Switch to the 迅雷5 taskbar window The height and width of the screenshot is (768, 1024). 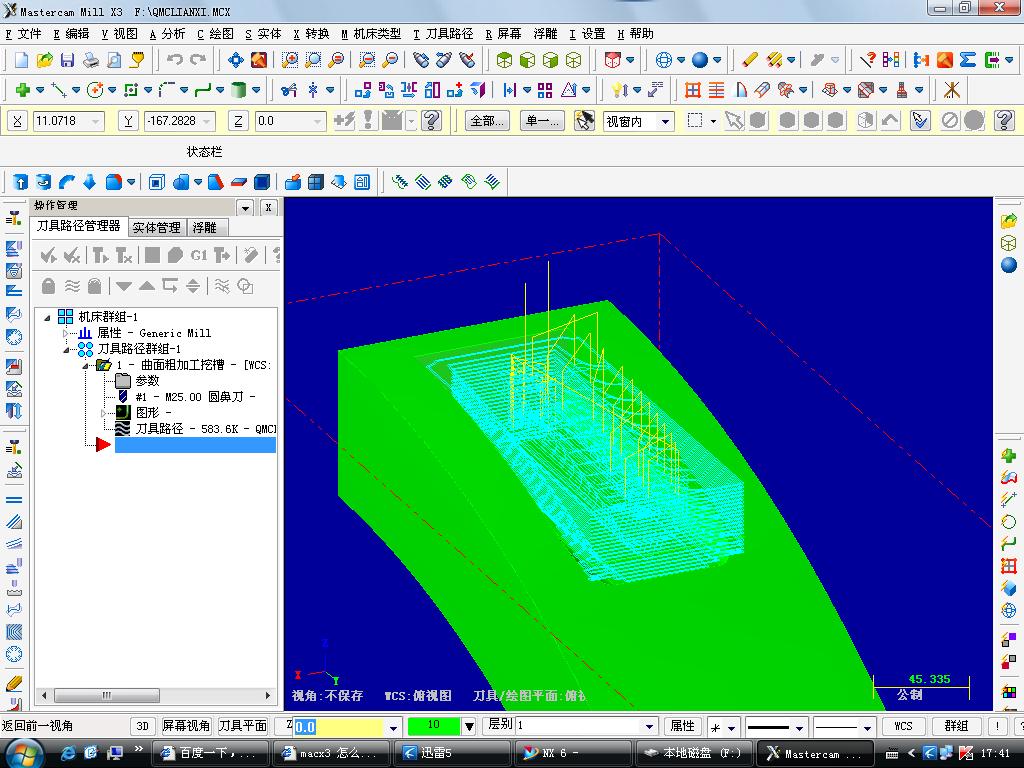tap(454, 754)
